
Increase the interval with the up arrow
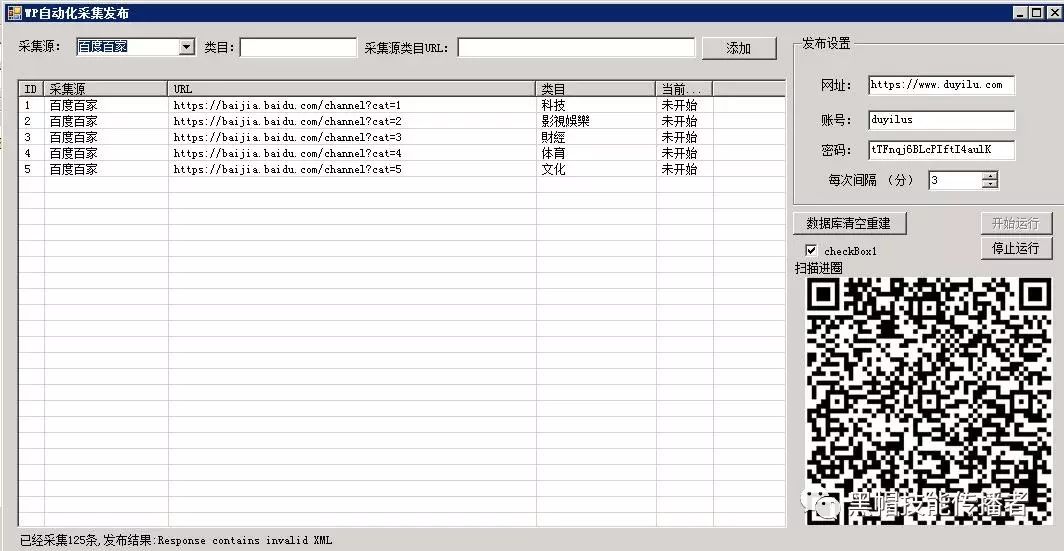point(991,176)
